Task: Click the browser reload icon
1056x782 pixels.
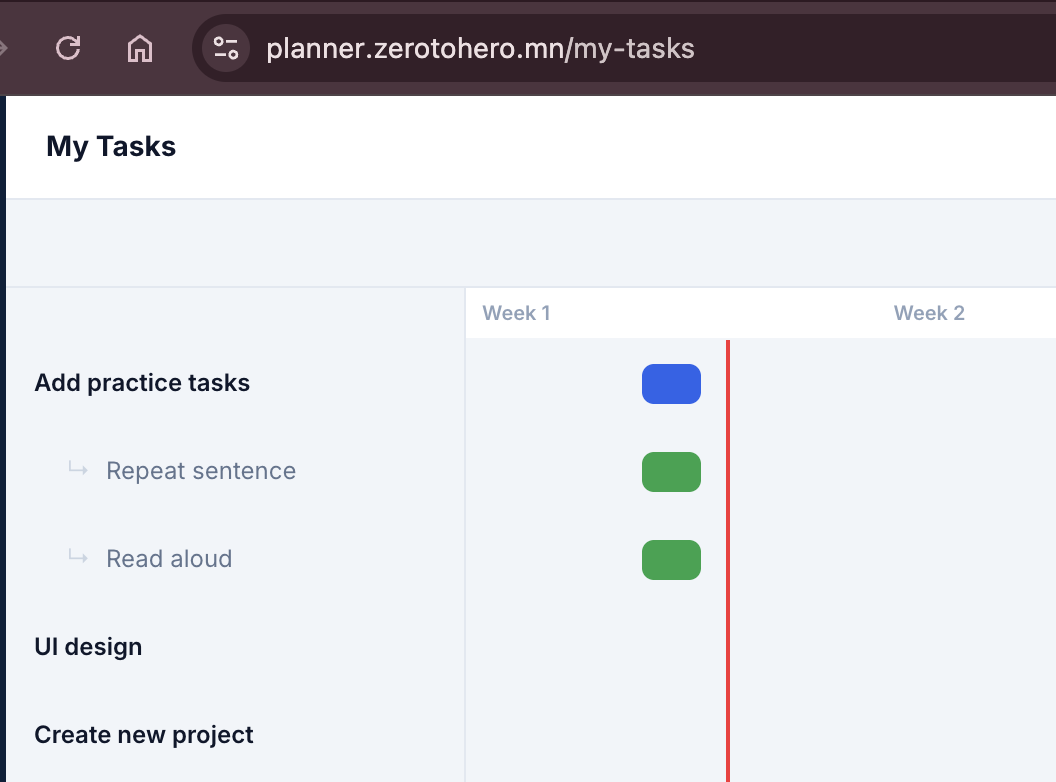Action: coord(68,48)
